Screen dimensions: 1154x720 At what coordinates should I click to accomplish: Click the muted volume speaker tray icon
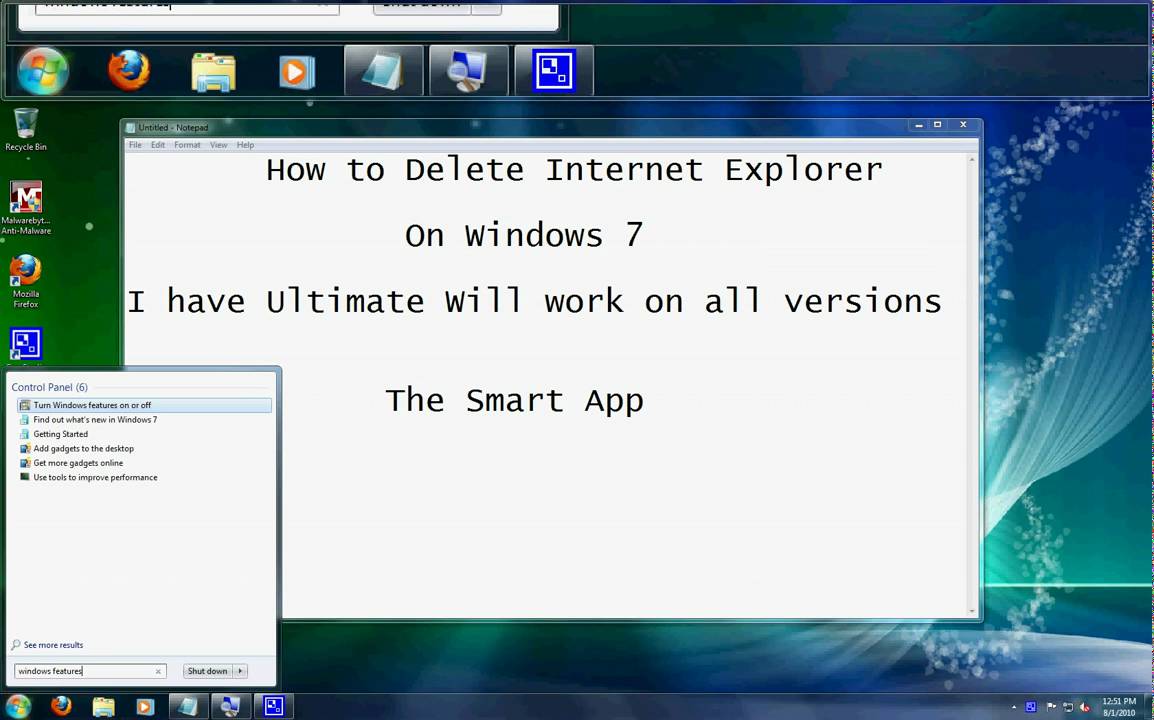tap(1084, 707)
